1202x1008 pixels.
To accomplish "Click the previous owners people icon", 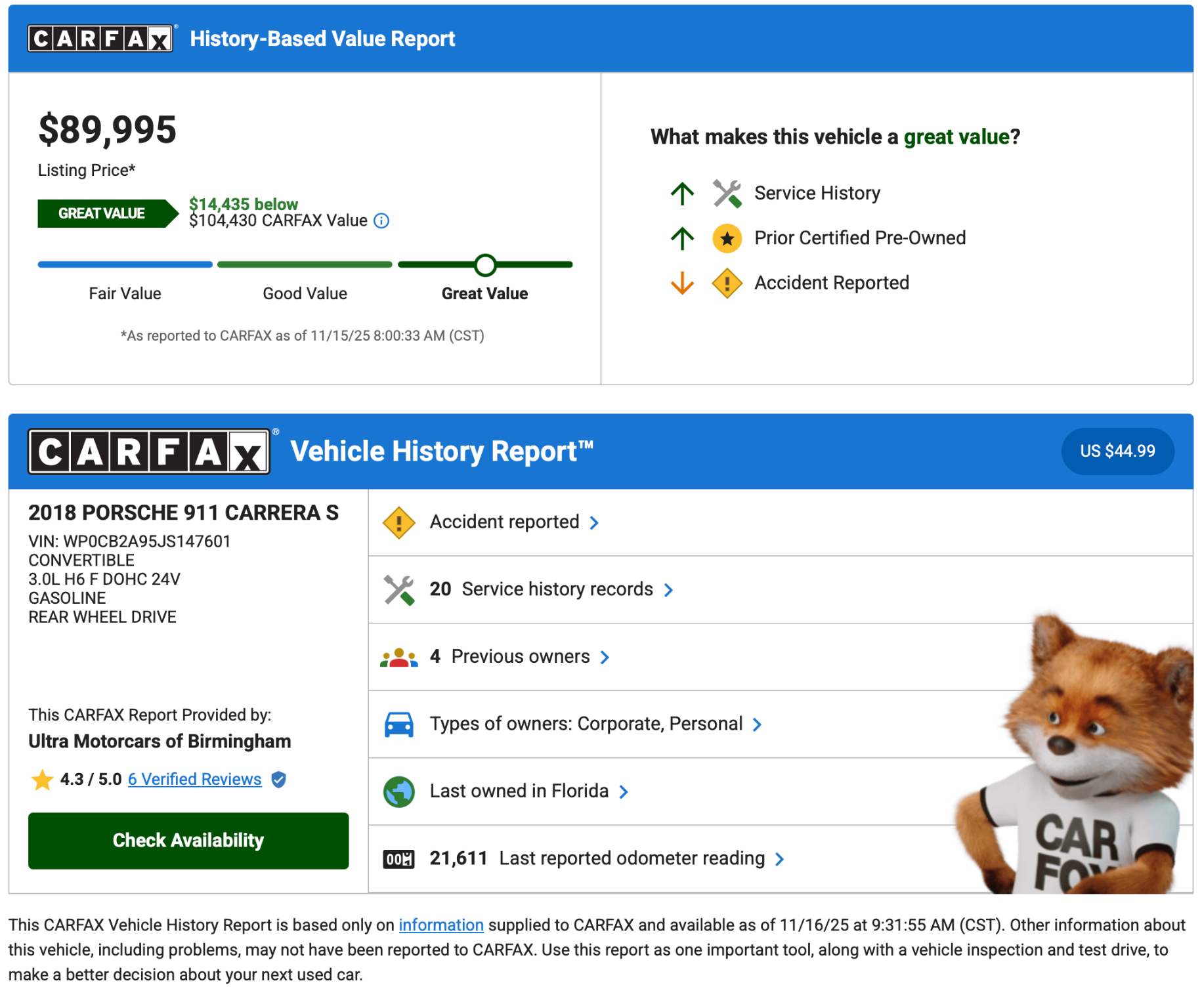I will (398, 658).
